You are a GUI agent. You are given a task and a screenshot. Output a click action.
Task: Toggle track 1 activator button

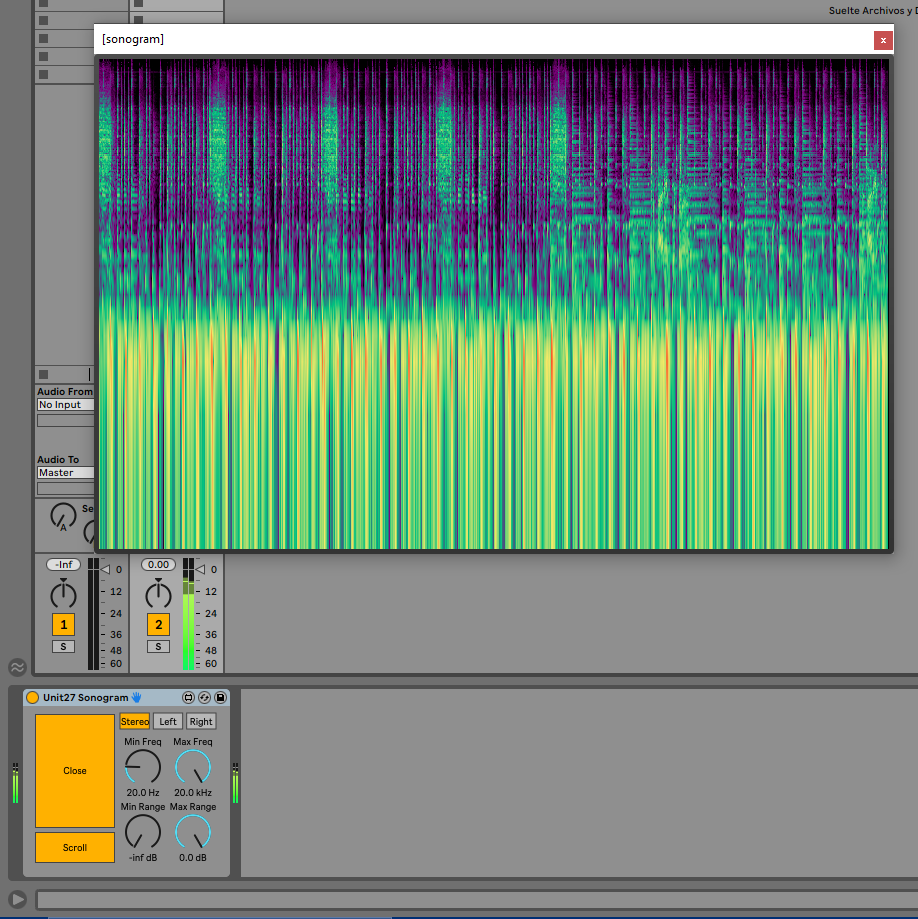coord(64,625)
